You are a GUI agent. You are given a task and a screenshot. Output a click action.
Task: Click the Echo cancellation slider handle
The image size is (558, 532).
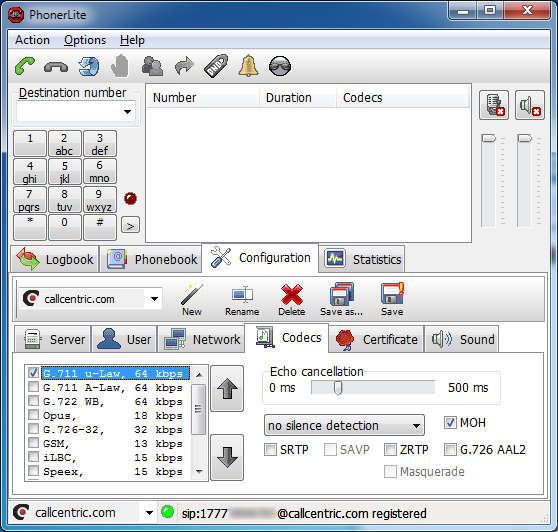coord(338,388)
